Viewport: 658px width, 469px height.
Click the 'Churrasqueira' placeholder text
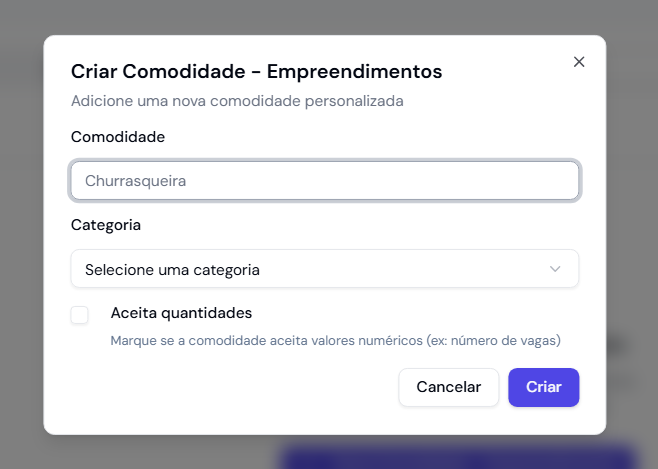(136, 181)
